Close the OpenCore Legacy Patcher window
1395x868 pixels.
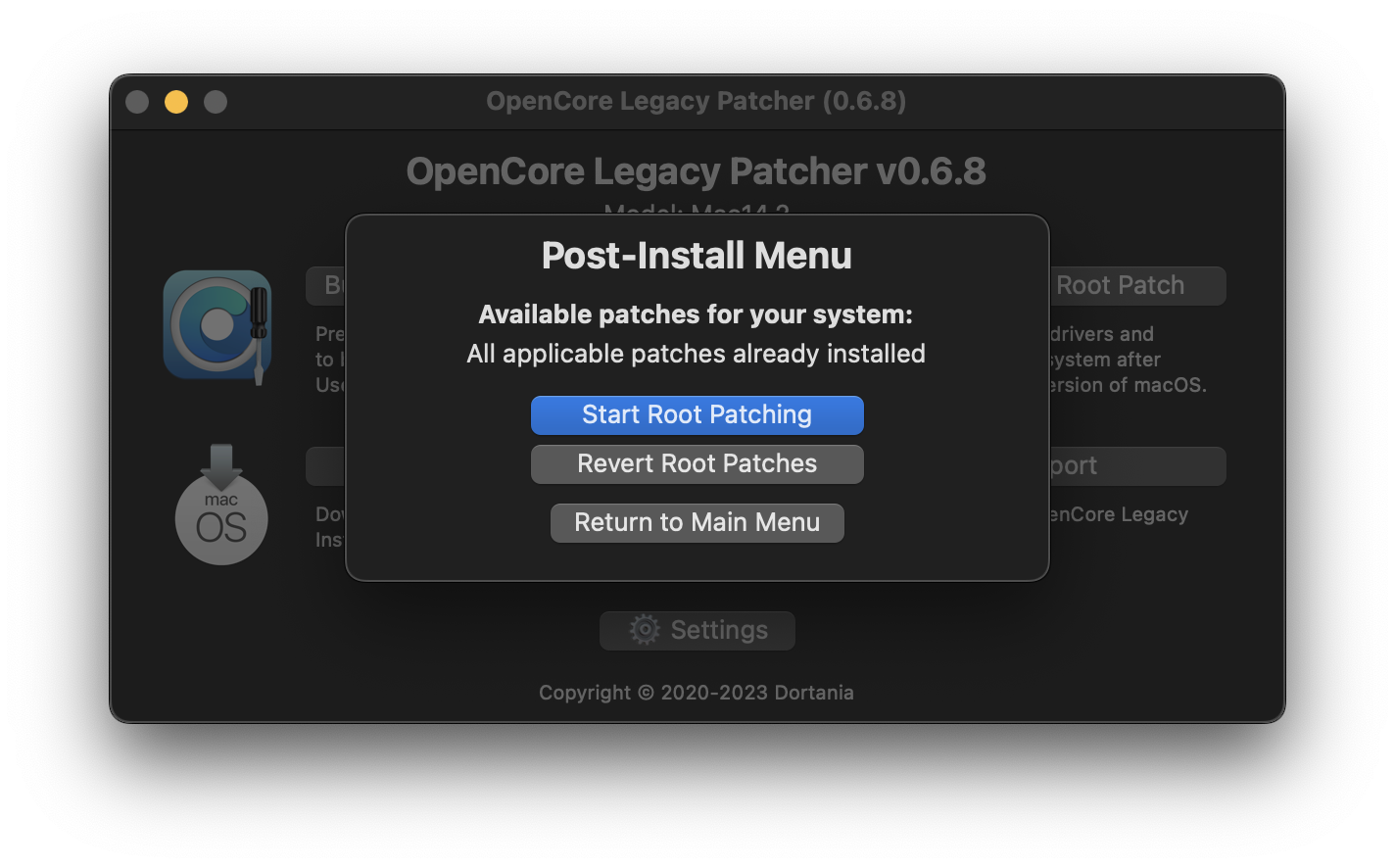click(x=137, y=102)
